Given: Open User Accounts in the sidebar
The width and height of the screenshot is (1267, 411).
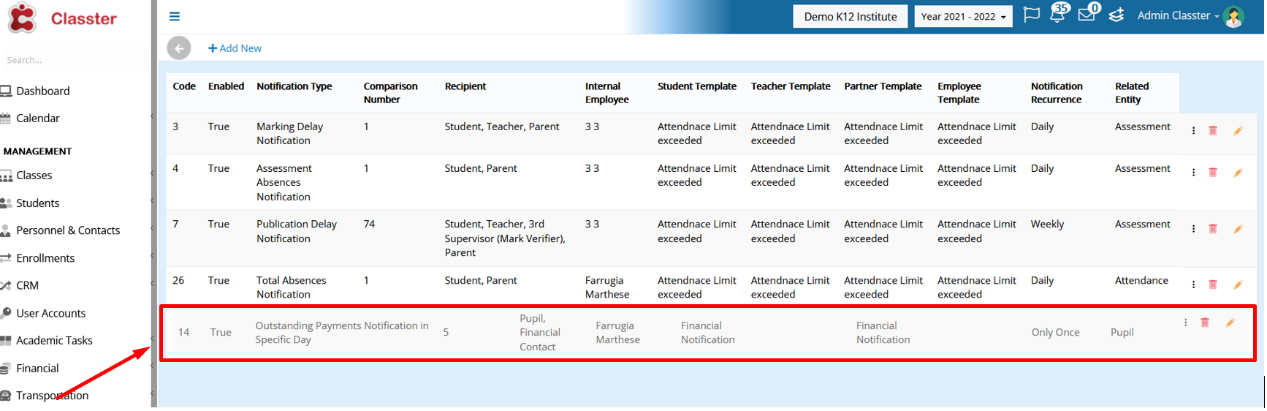Looking at the screenshot, I should (51, 313).
